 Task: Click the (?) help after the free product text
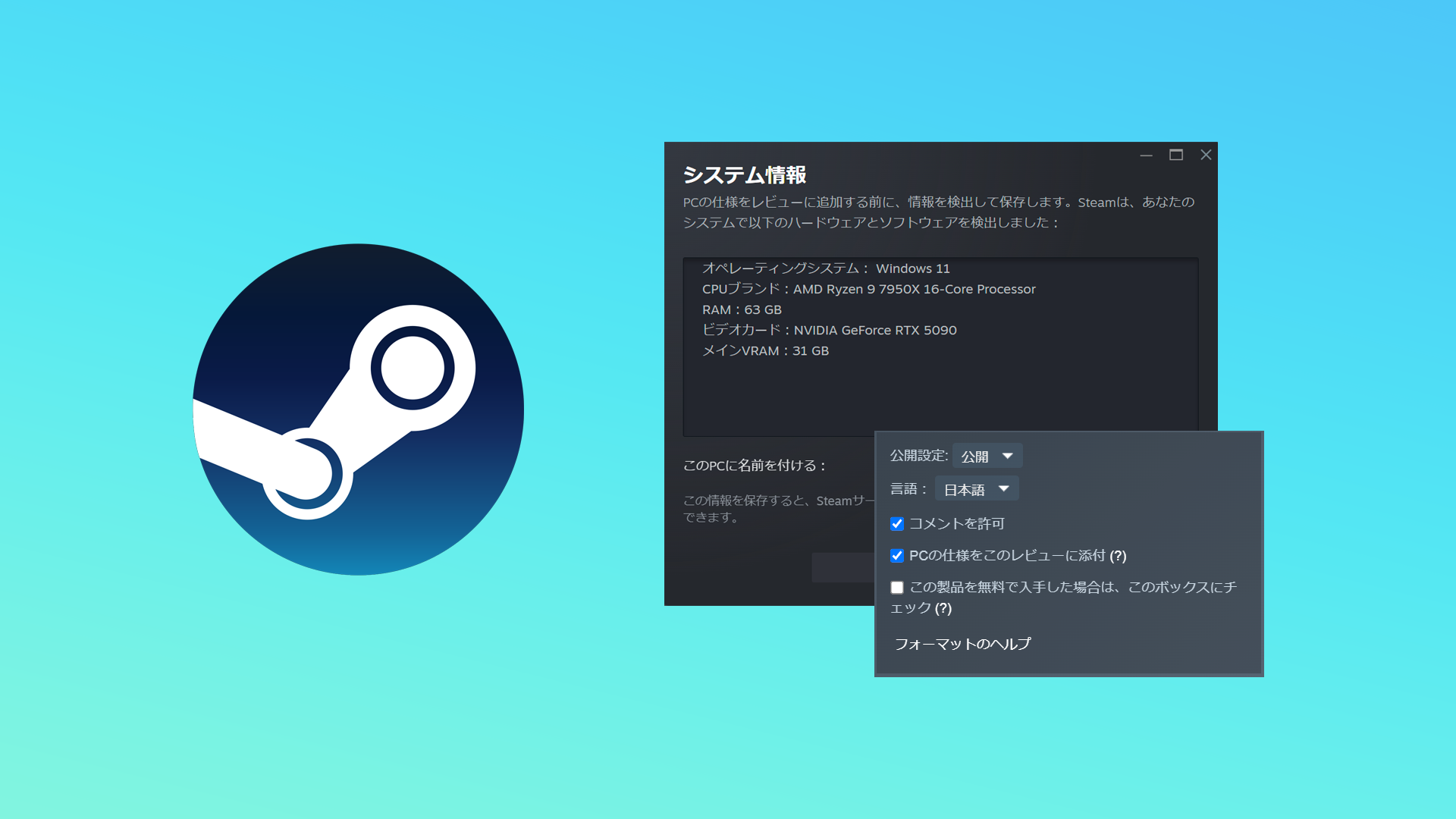click(943, 608)
